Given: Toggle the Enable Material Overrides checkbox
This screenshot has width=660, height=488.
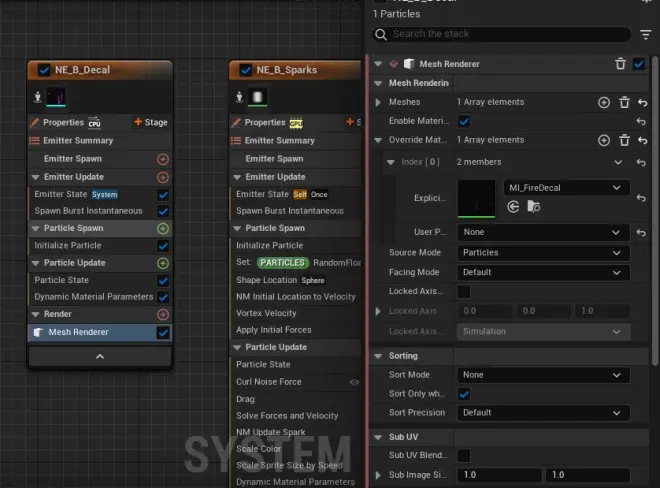Looking at the screenshot, I should [x=464, y=121].
